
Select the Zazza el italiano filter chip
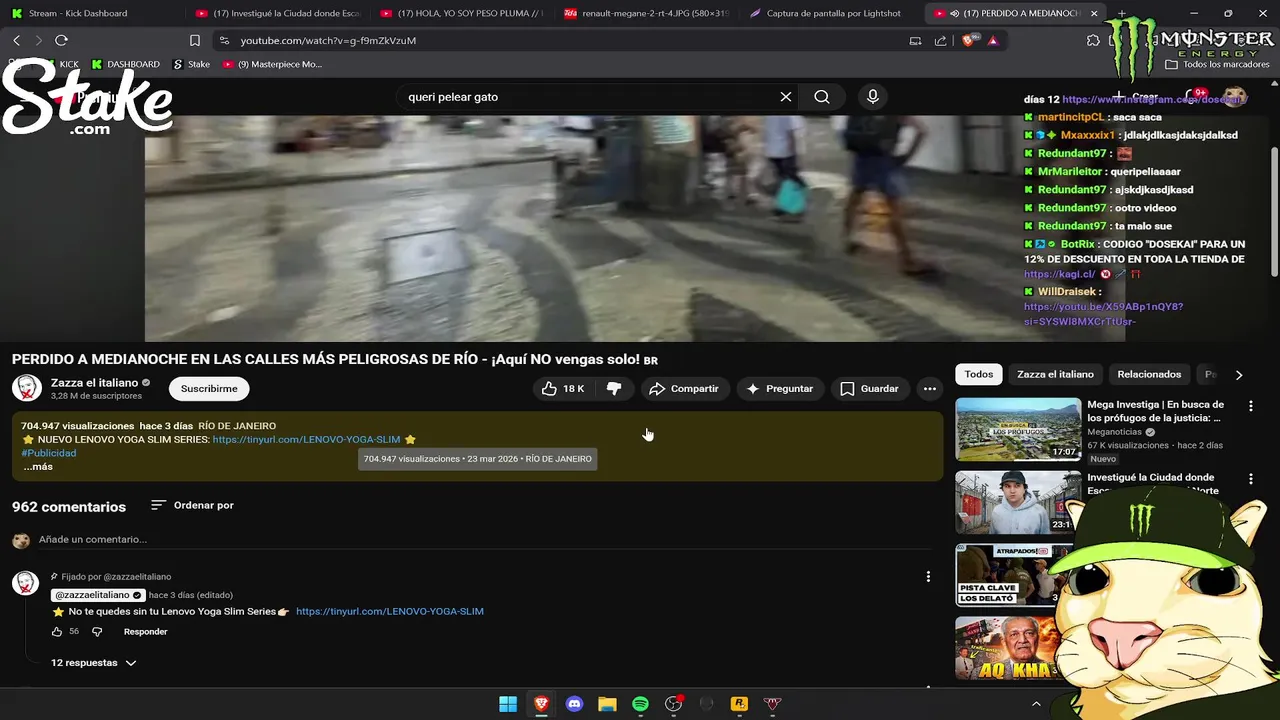(1055, 374)
